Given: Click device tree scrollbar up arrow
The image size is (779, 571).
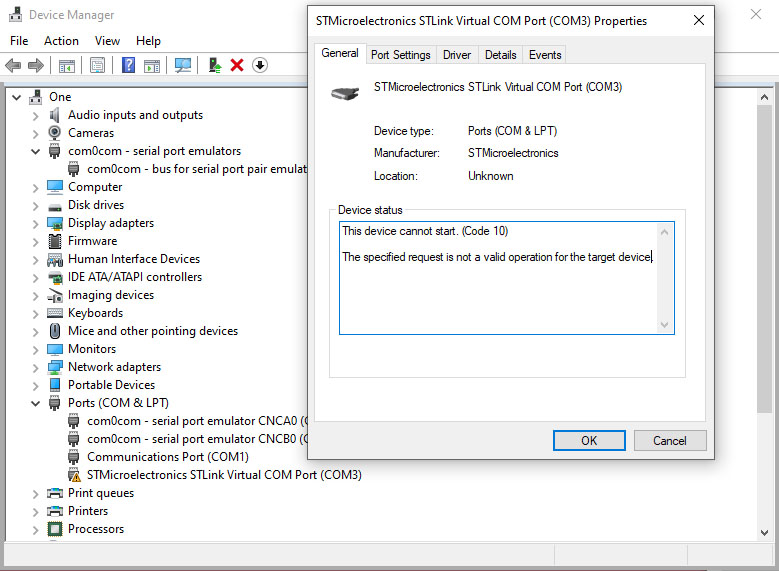Looking at the screenshot, I should (x=764, y=97).
